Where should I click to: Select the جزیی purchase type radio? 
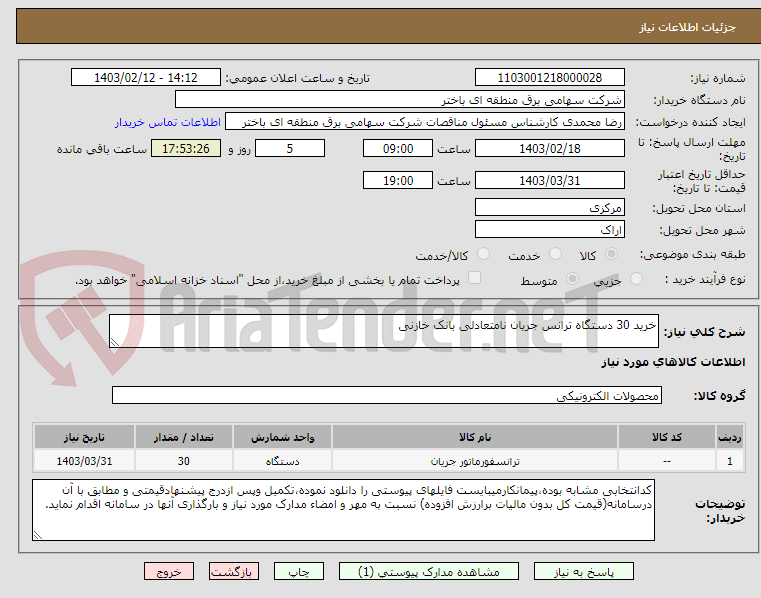click(x=636, y=279)
